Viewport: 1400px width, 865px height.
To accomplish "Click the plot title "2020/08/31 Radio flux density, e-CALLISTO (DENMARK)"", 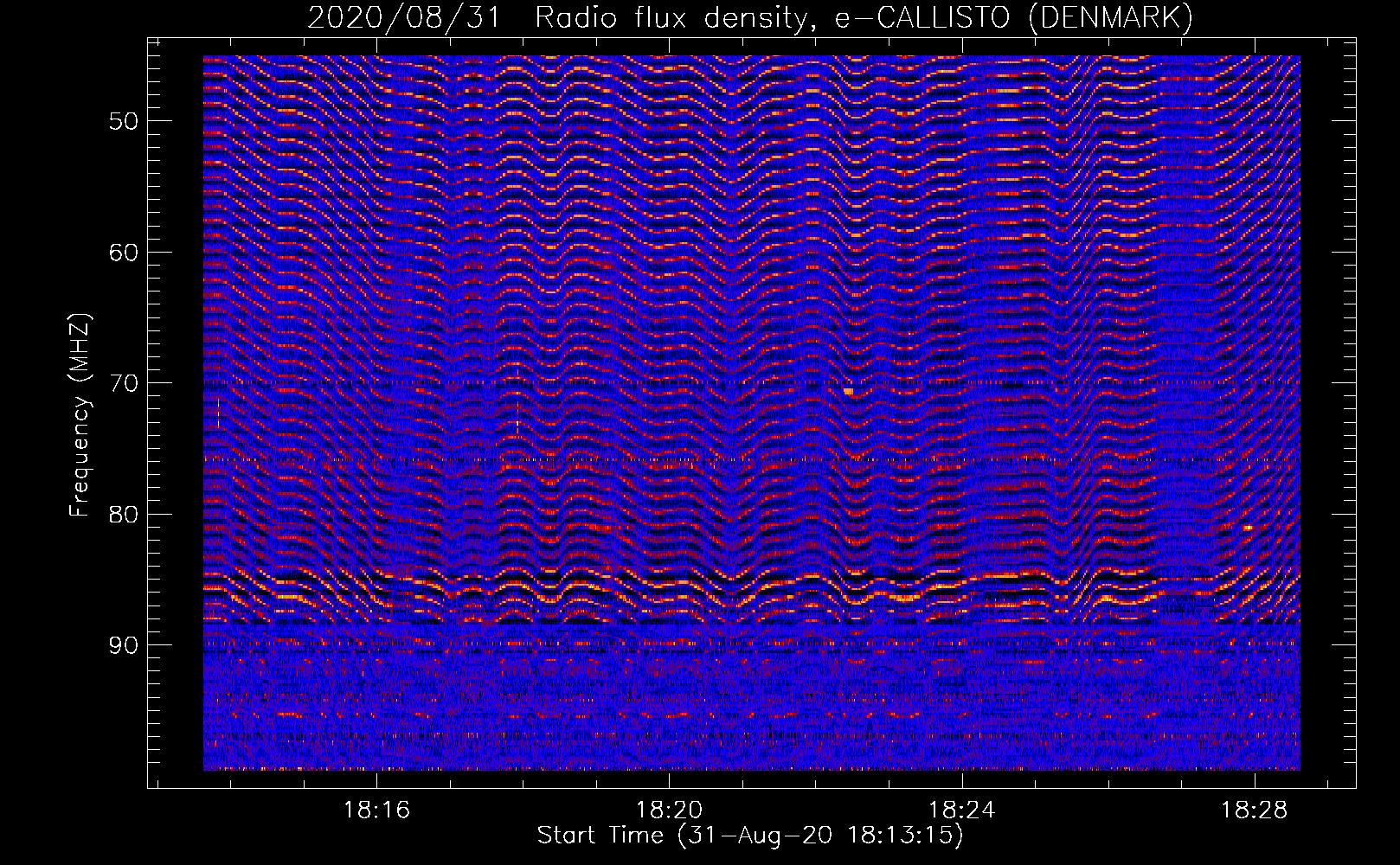I will coord(750,17).
